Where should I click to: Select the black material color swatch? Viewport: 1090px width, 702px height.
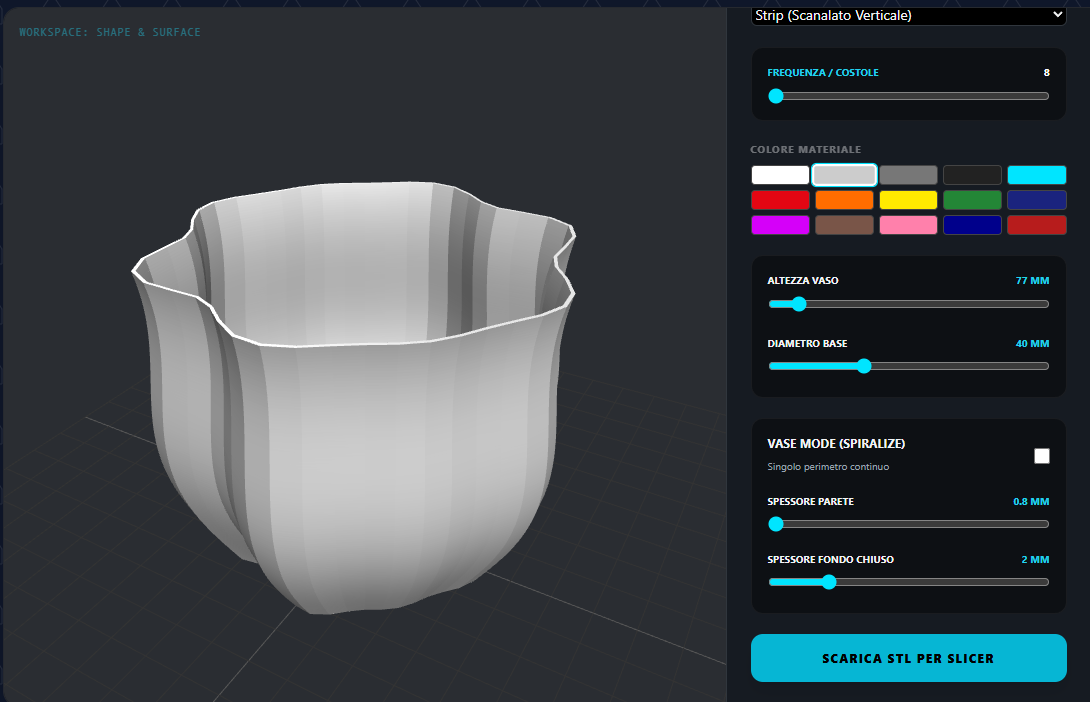tap(972, 174)
